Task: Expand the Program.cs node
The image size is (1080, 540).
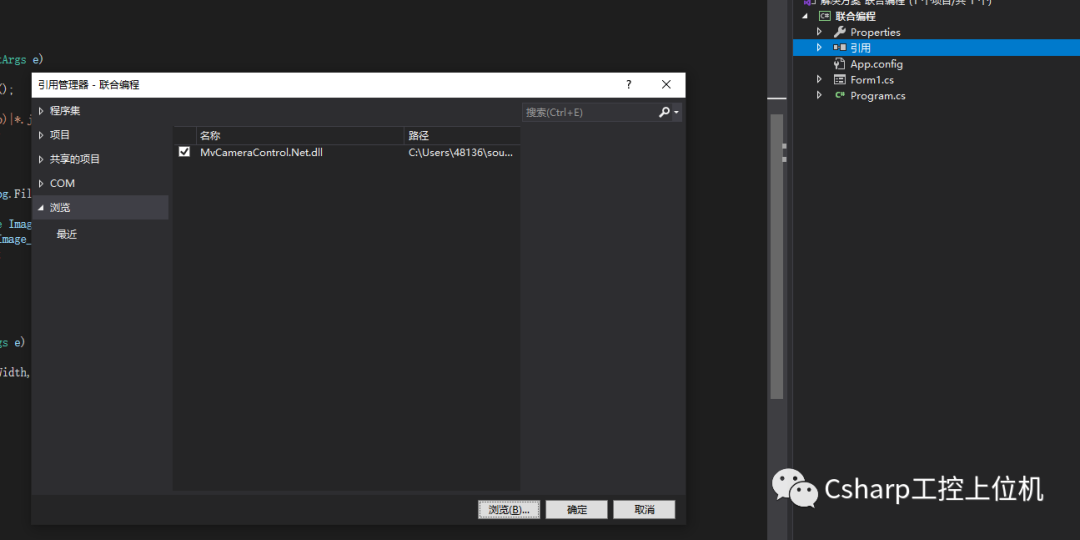Action: [x=820, y=96]
